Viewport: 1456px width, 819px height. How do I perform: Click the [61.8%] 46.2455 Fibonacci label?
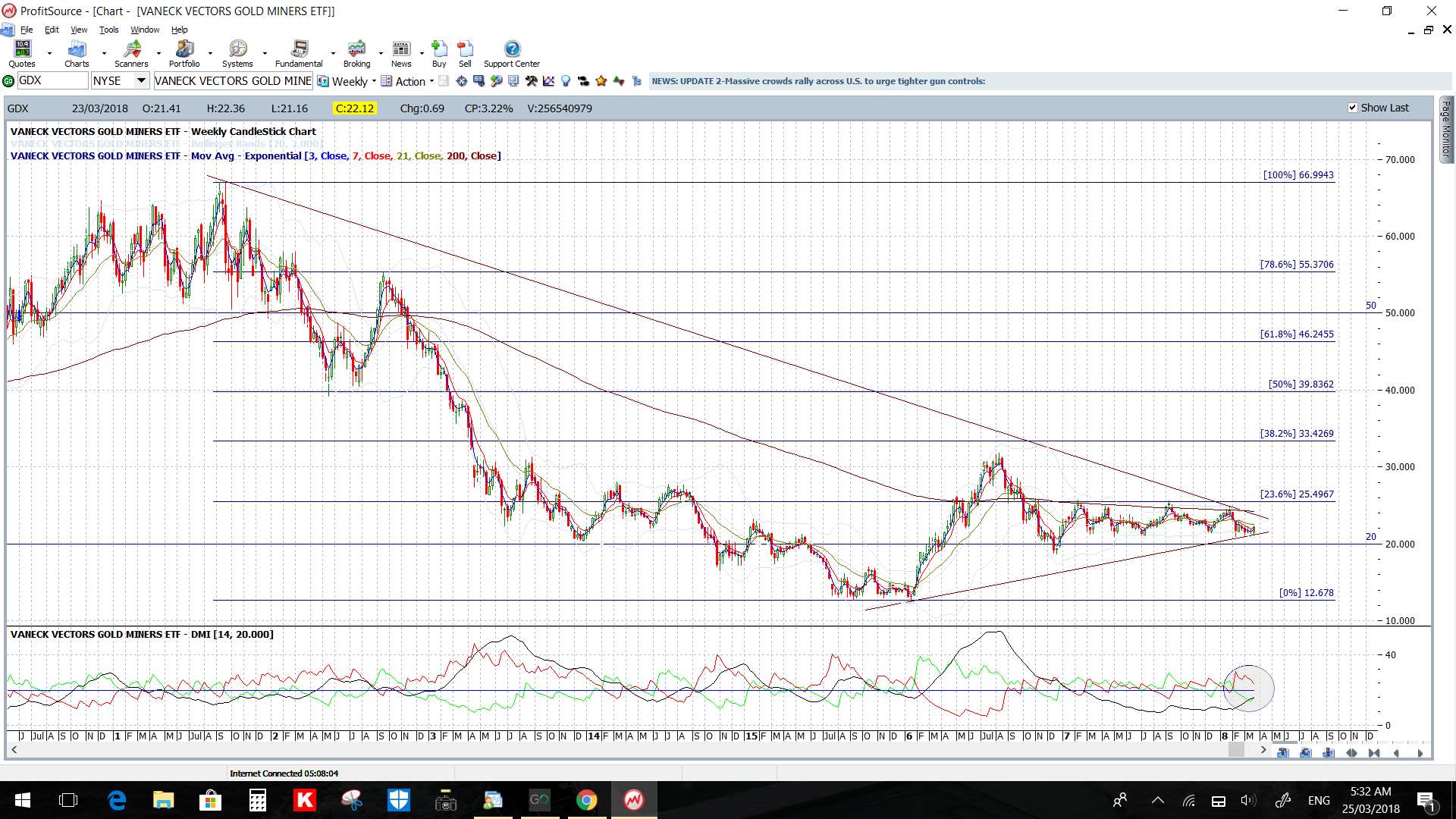pos(1297,334)
